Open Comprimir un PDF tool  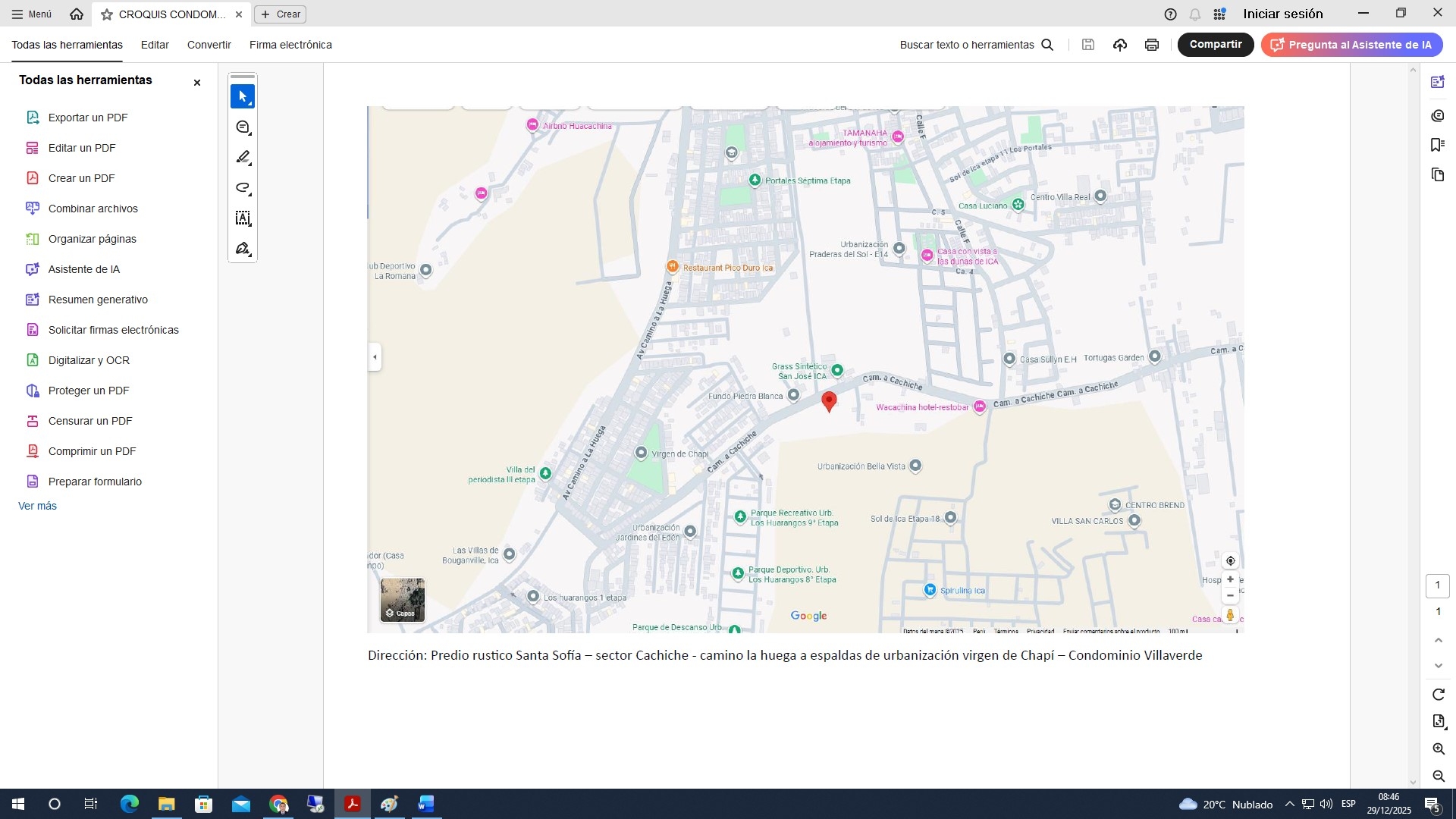pyautogui.click(x=92, y=451)
